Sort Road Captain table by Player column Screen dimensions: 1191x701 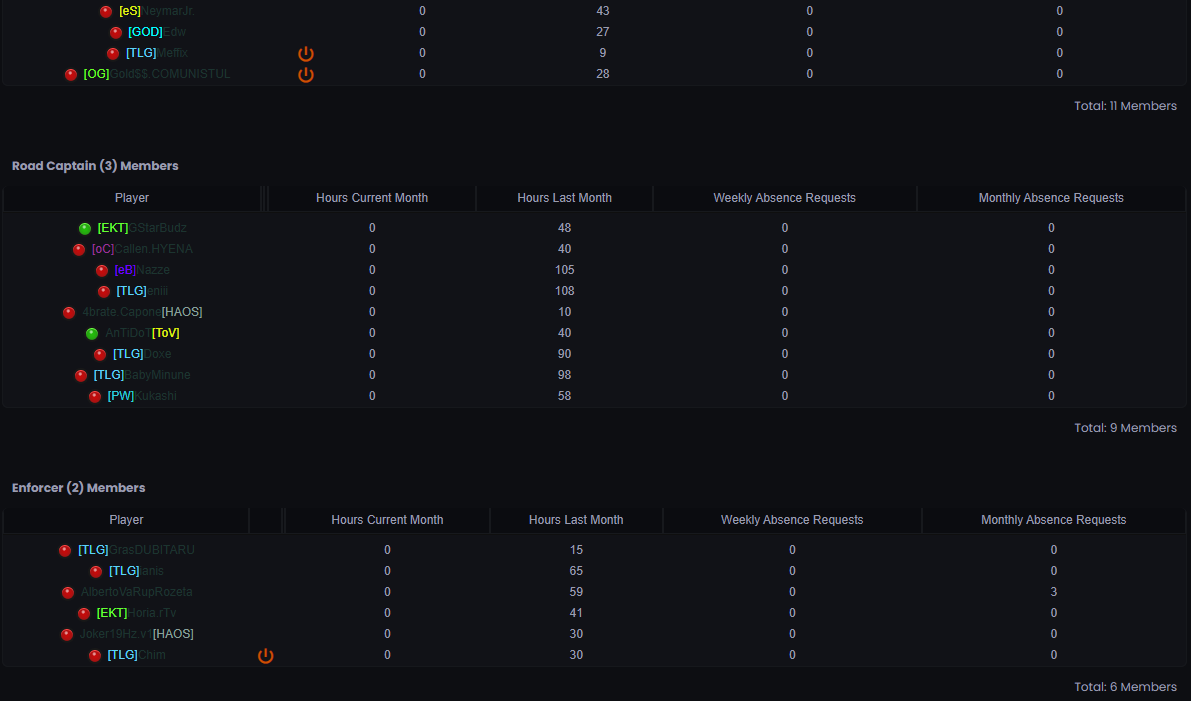[132, 198]
